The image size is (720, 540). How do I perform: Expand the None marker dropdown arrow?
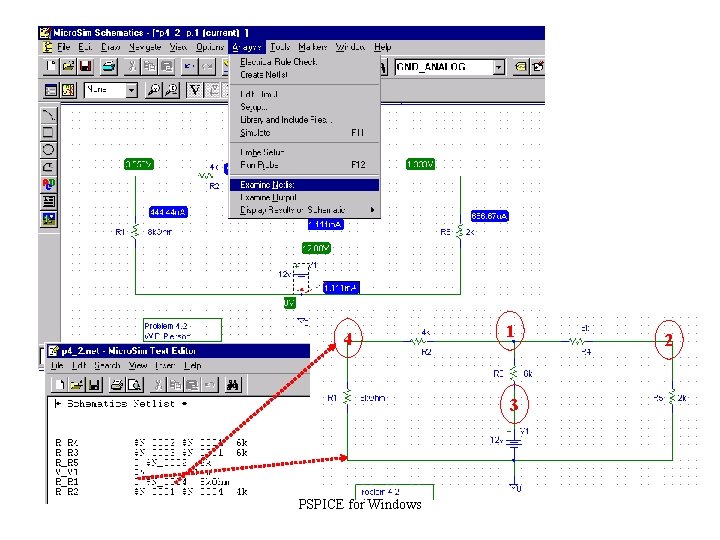tap(131, 90)
